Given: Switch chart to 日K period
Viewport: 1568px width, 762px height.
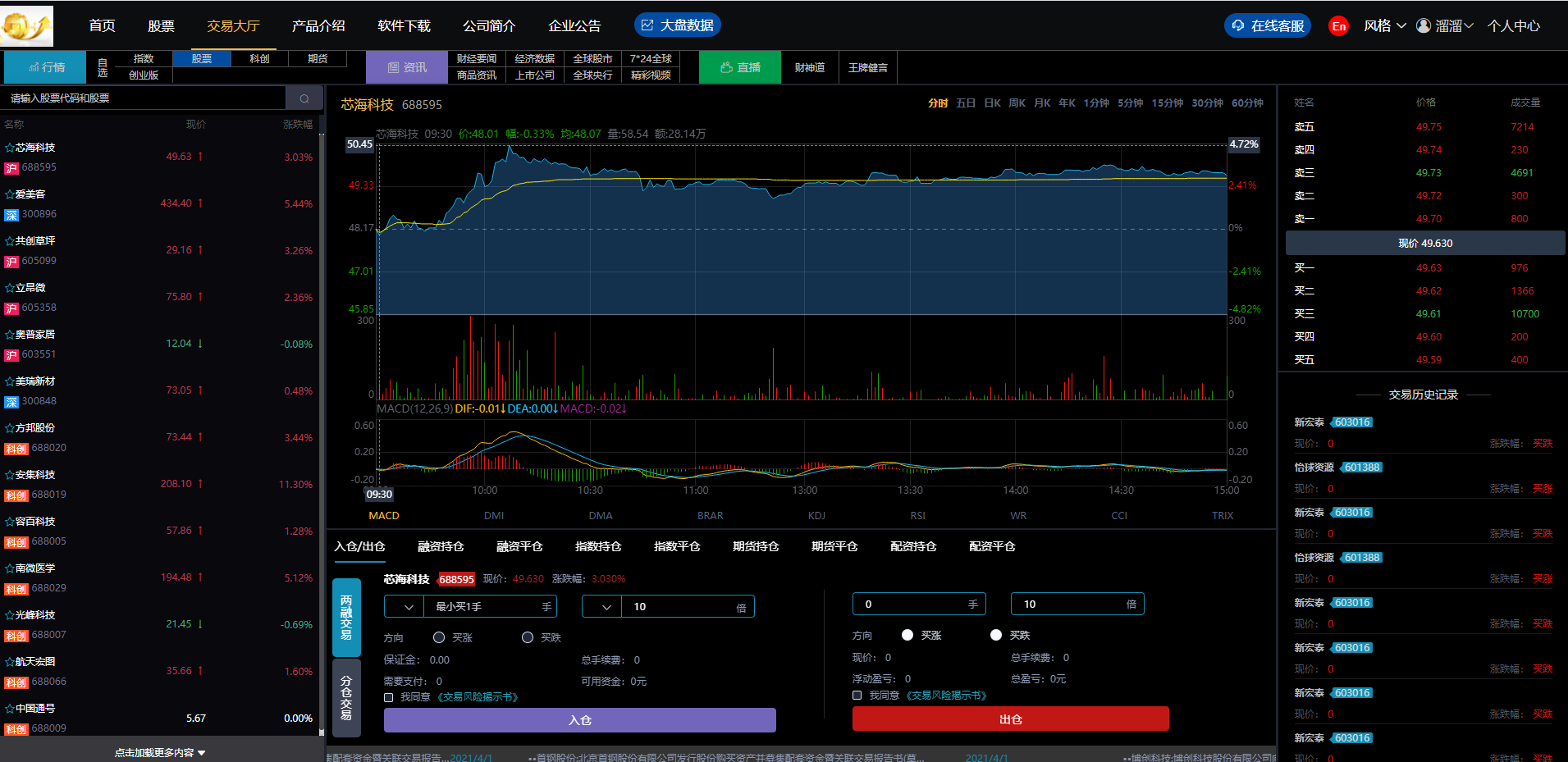Looking at the screenshot, I should click(x=992, y=103).
